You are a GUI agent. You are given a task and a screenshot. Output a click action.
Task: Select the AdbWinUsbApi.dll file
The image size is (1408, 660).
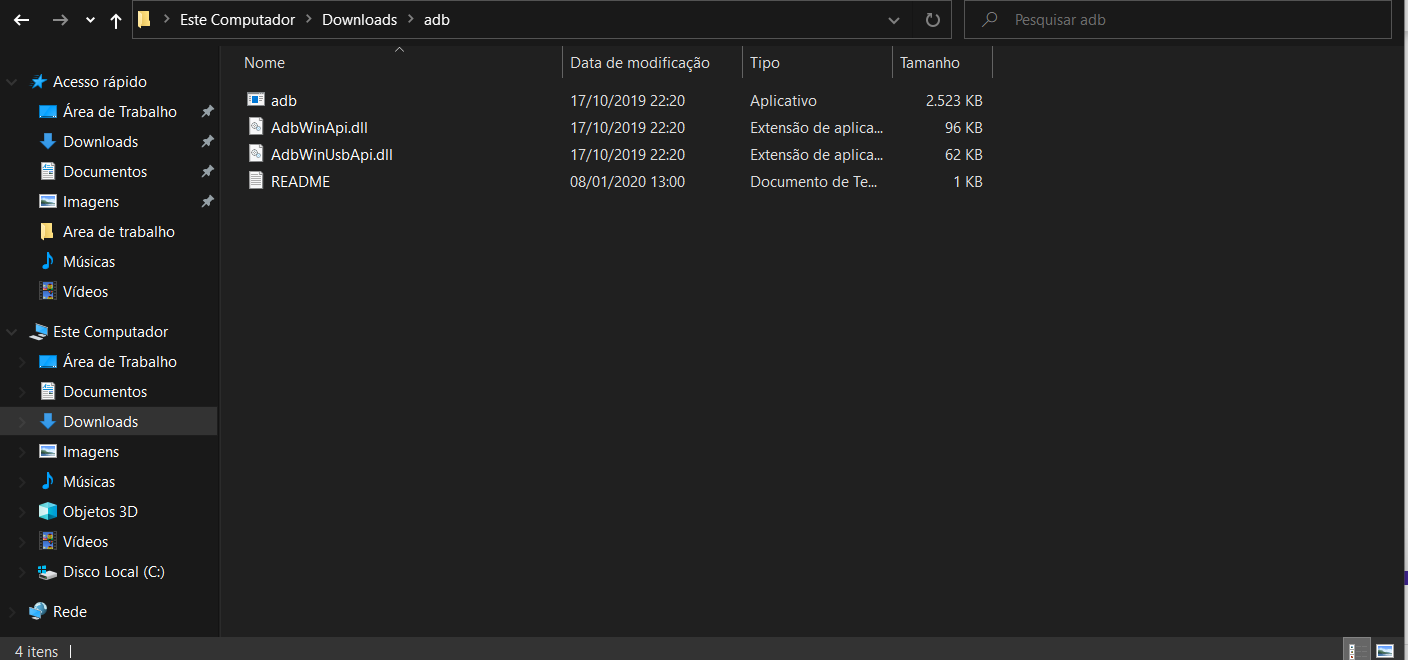pyautogui.click(x=331, y=155)
